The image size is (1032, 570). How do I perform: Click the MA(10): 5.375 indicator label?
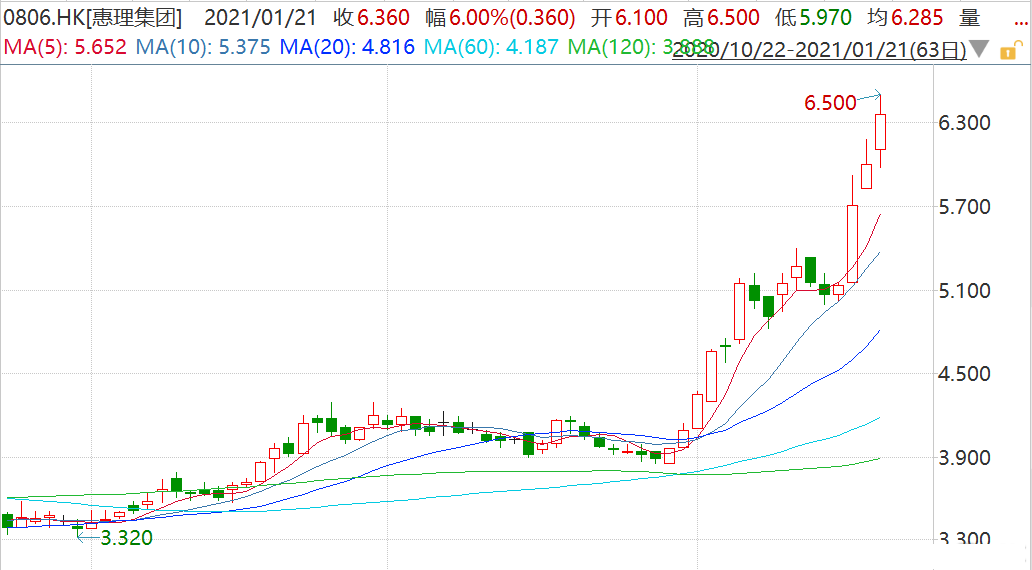point(203,47)
